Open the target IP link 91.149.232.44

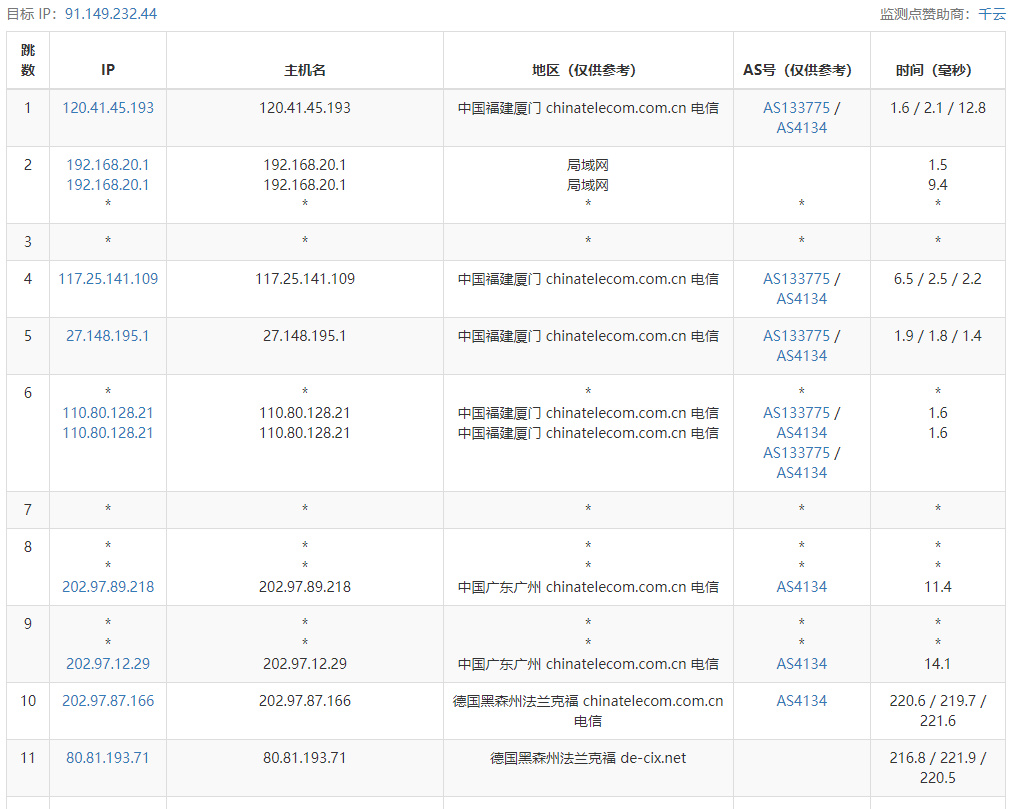coord(111,14)
